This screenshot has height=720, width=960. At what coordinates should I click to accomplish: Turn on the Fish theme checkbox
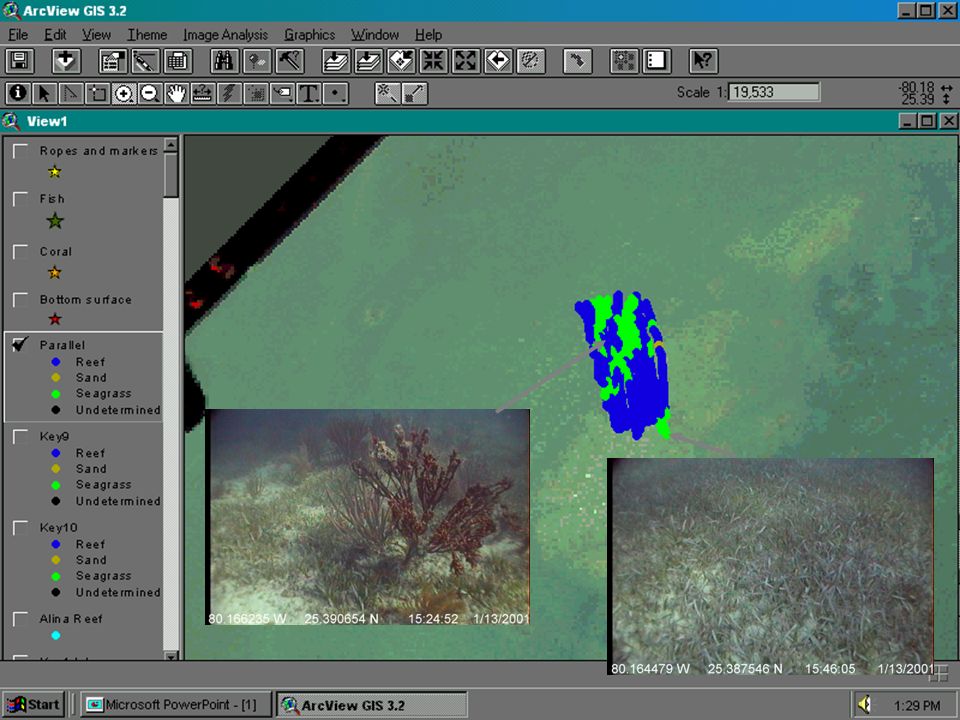pos(21,199)
